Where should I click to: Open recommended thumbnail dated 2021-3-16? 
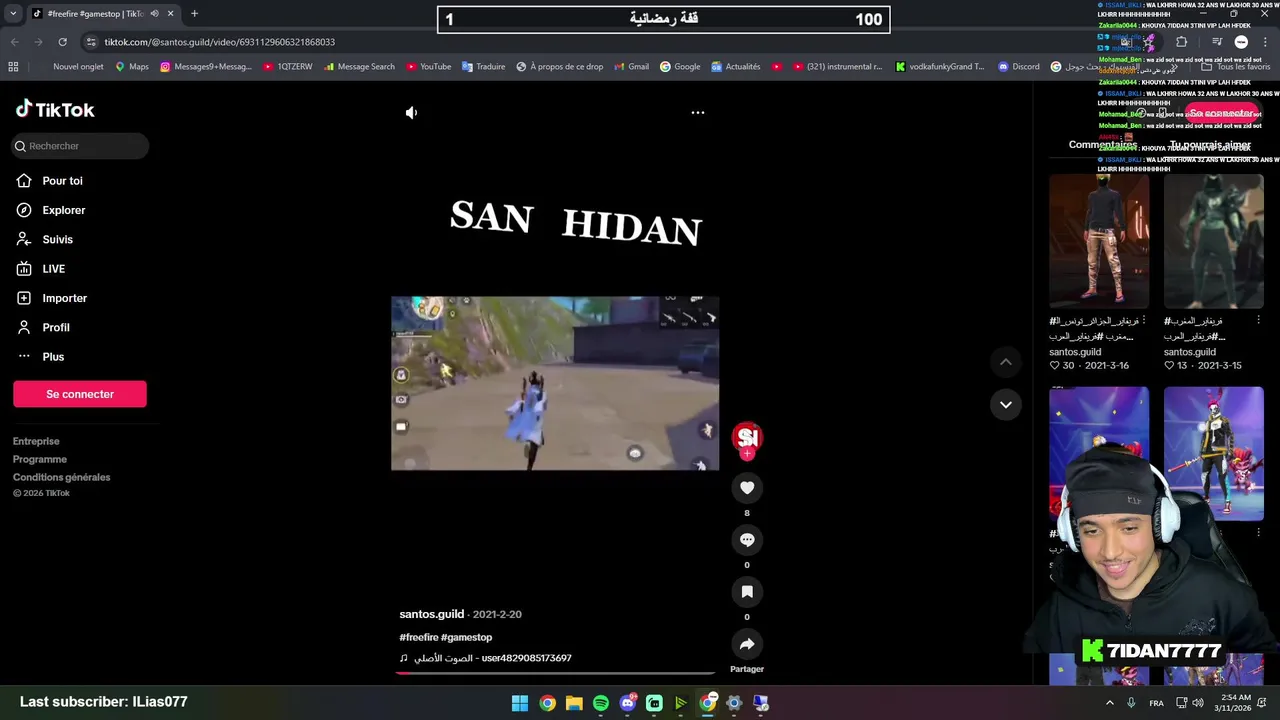click(1099, 241)
